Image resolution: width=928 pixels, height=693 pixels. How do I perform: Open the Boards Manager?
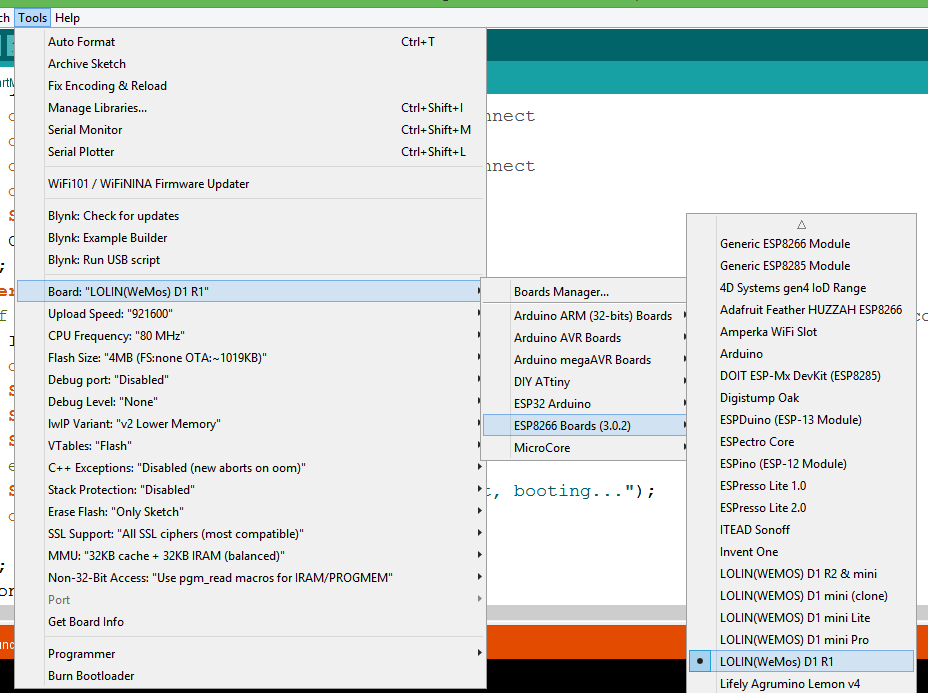tap(551, 293)
